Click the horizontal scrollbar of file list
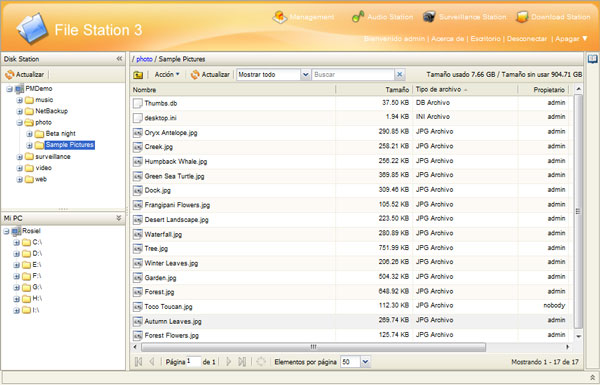600x385 pixels. tap(313, 347)
